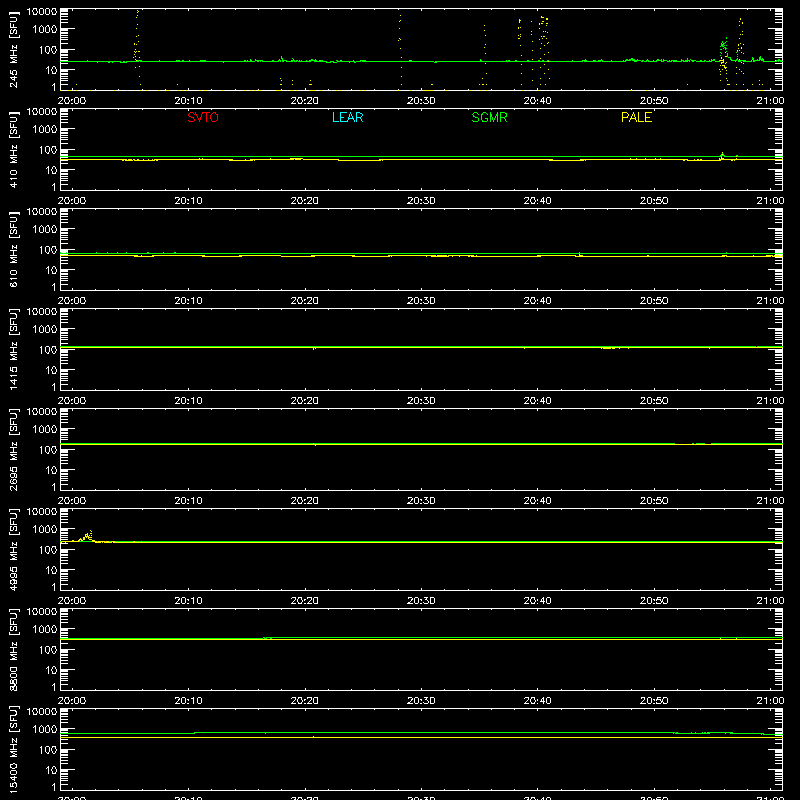Click the 20:50 time label under 1415 MHz plot
Image resolution: width=800 pixels, height=800 pixels.
coord(654,401)
